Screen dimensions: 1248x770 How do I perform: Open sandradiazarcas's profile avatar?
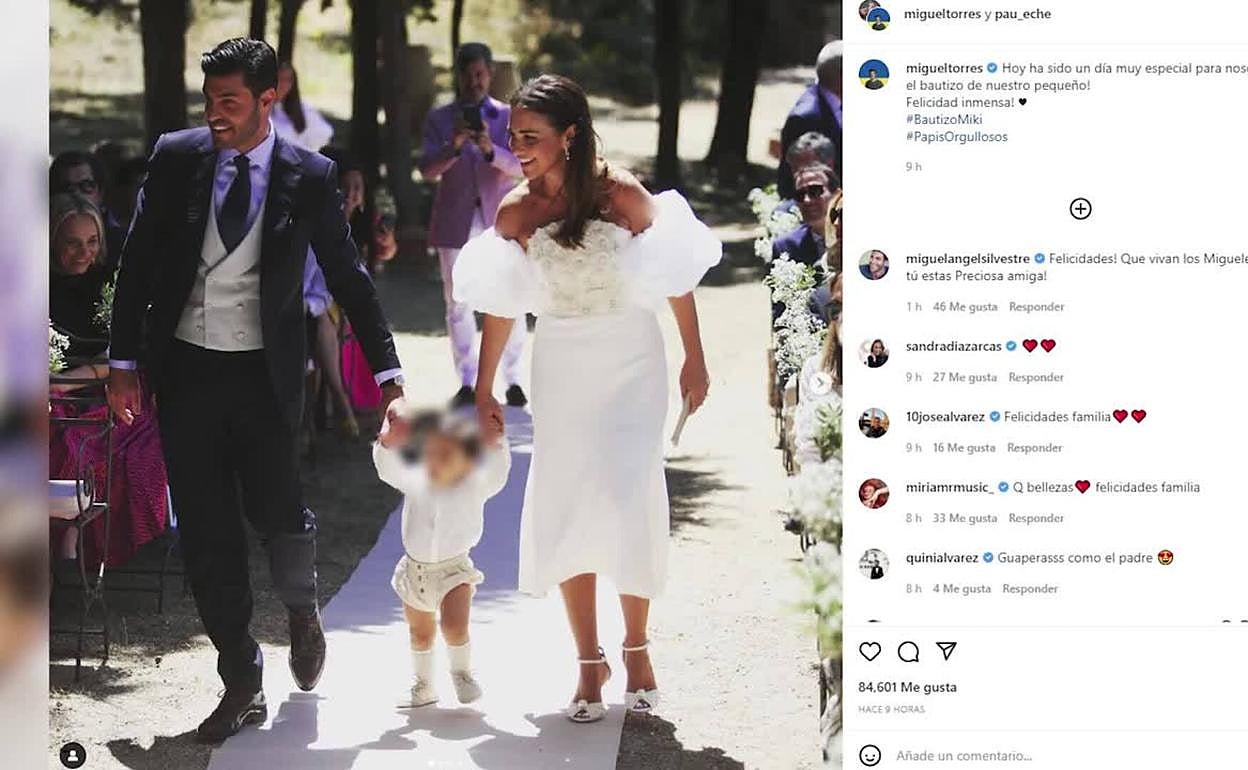click(874, 353)
